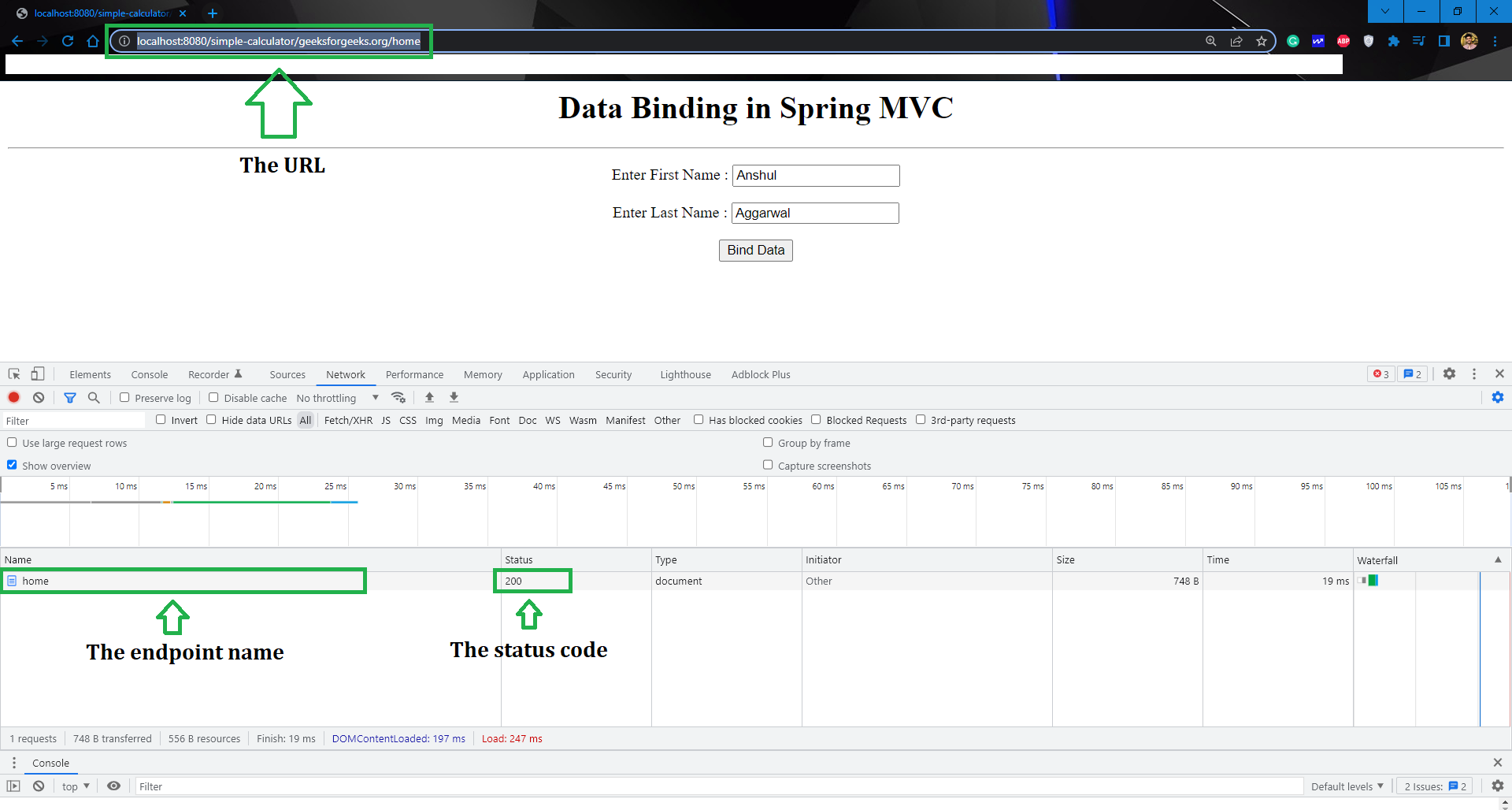Open the No throttling dropdown
This screenshot has height=810, width=1512.
point(338,398)
